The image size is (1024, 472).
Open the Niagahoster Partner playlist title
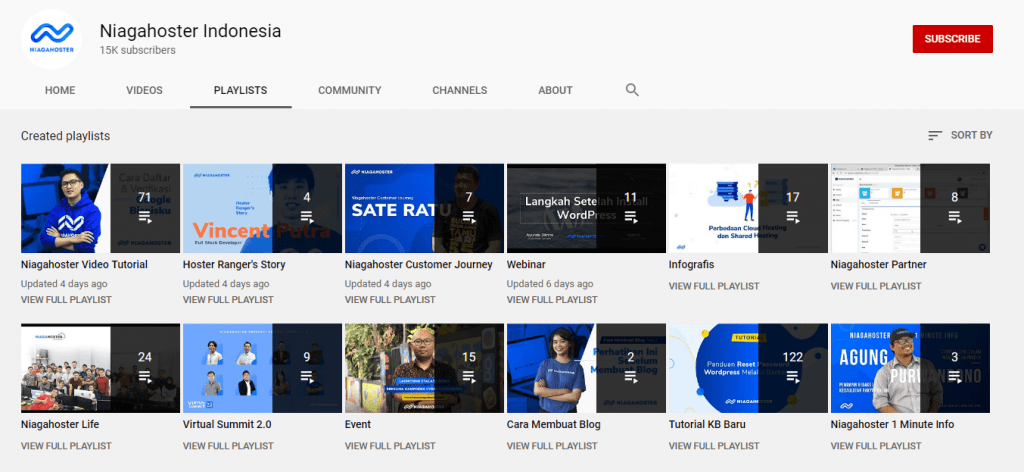(878, 265)
